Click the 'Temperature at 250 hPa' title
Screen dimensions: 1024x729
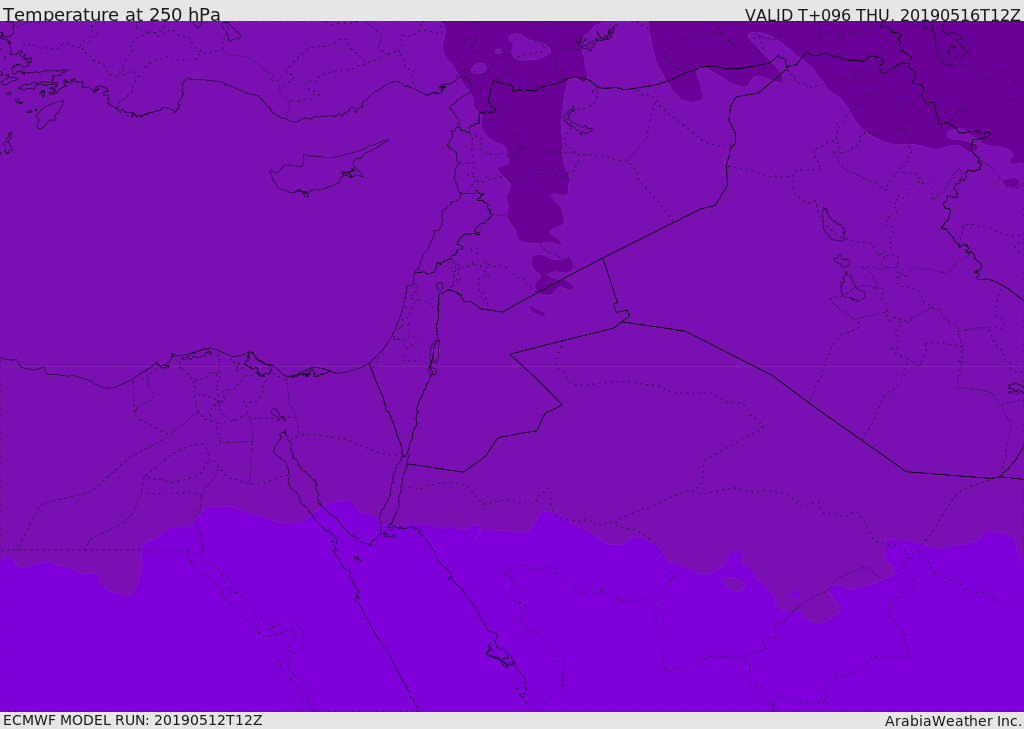tap(112, 14)
